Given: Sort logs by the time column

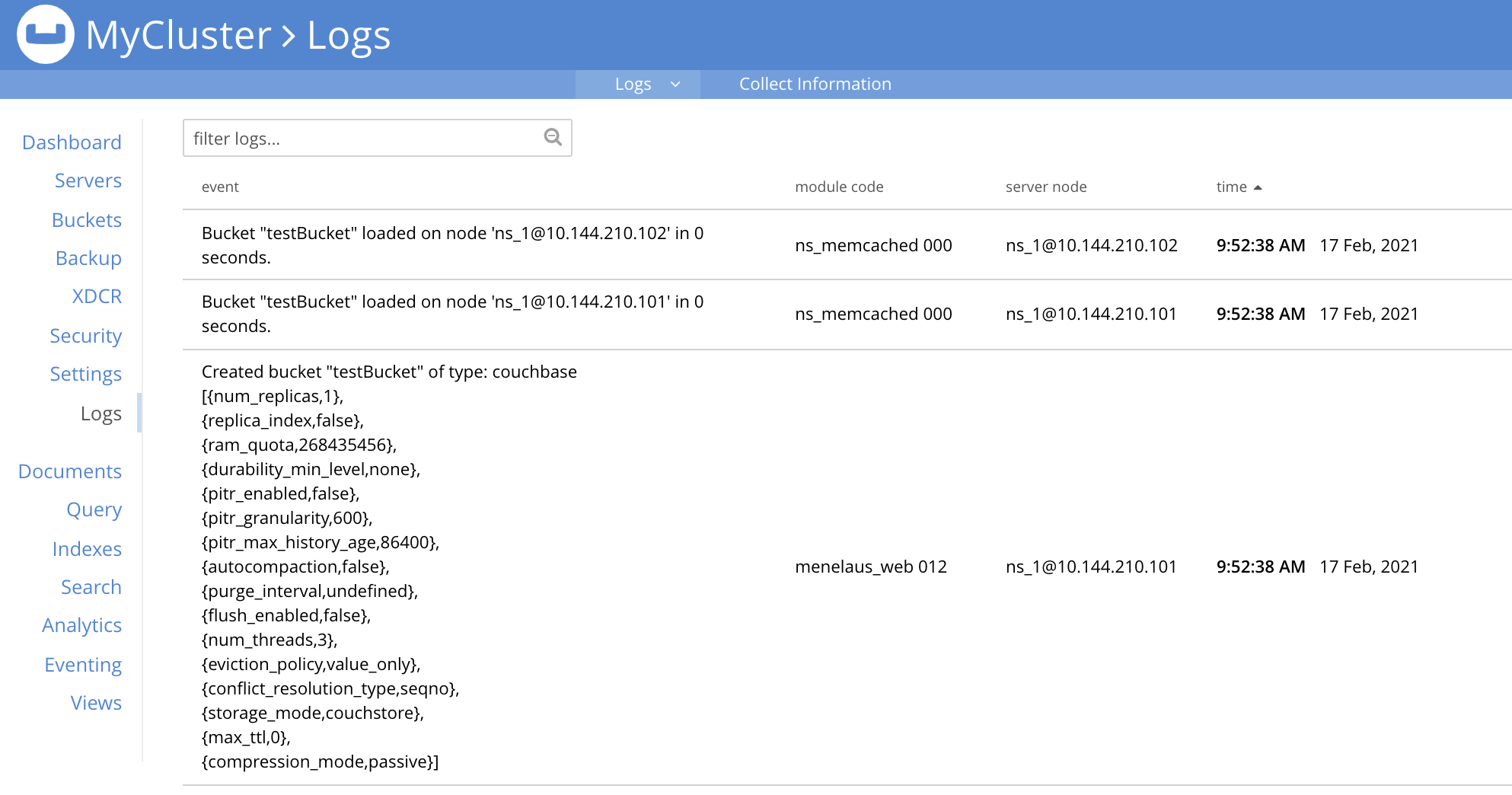Looking at the screenshot, I should (1231, 187).
